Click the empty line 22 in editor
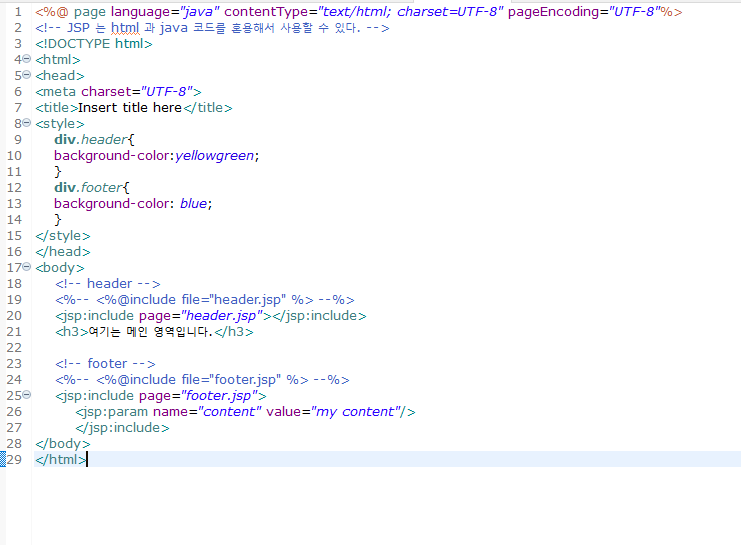Image resolution: width=741 pixels, height=545 pixels. point(386,348)
